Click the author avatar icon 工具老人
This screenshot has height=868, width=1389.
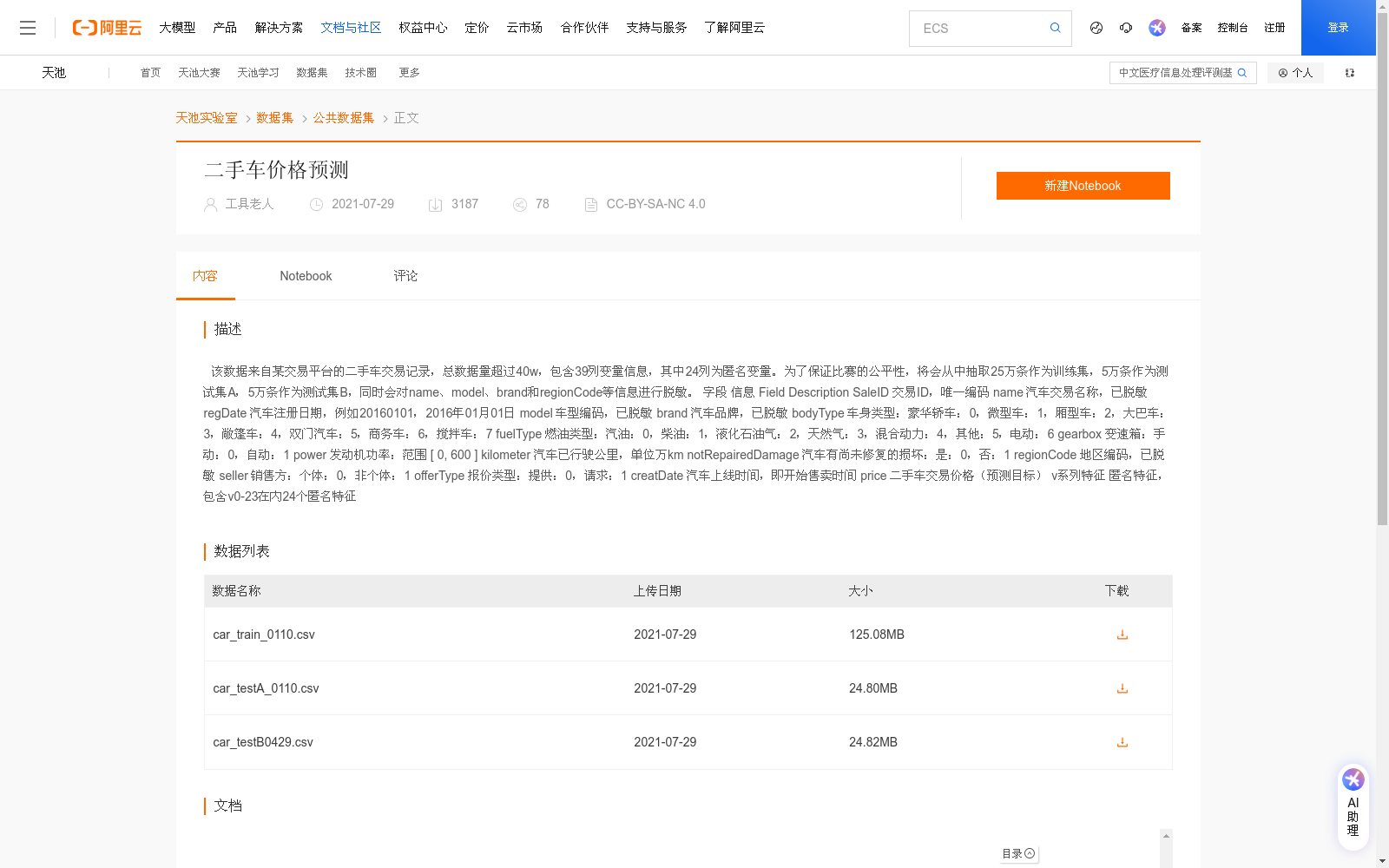point(211,205)
